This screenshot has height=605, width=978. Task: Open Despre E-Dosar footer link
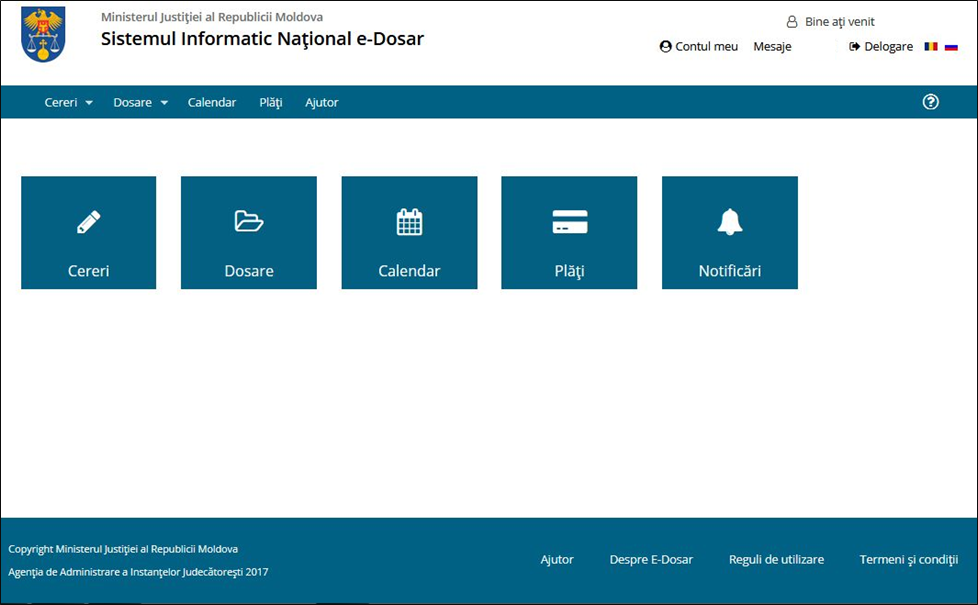[651, 560]
